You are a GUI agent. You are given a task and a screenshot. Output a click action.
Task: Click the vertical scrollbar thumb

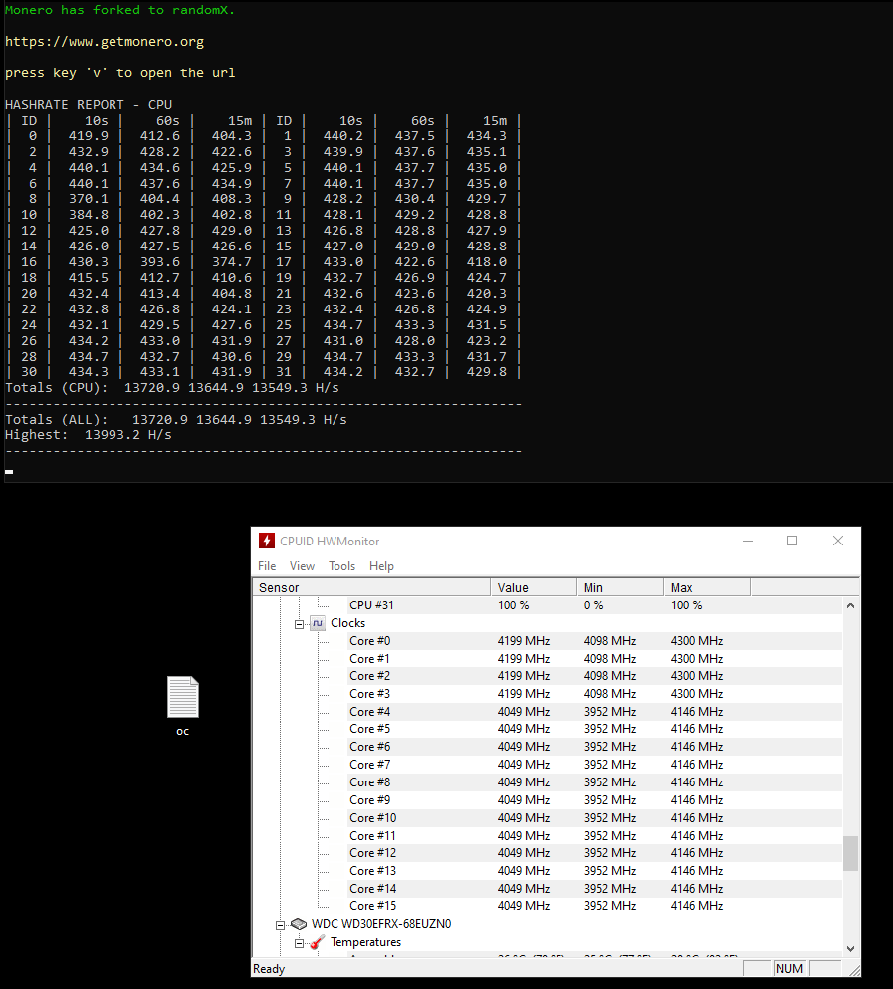(850, 855)
